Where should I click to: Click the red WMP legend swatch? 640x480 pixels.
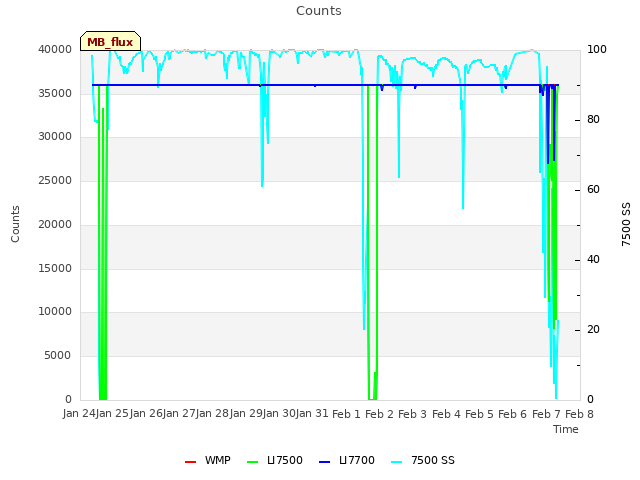190,462
